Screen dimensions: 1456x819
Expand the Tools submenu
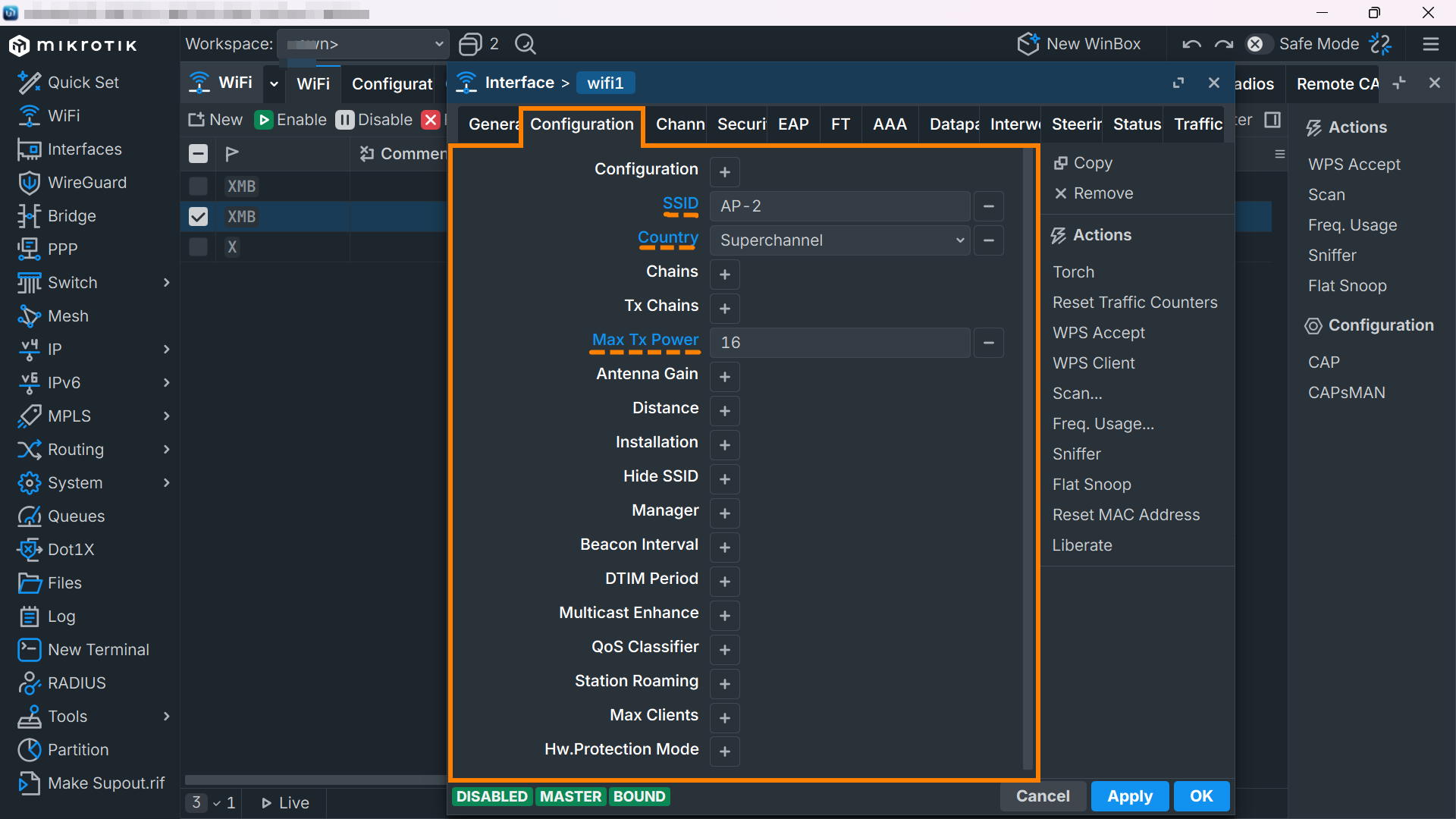166,716
